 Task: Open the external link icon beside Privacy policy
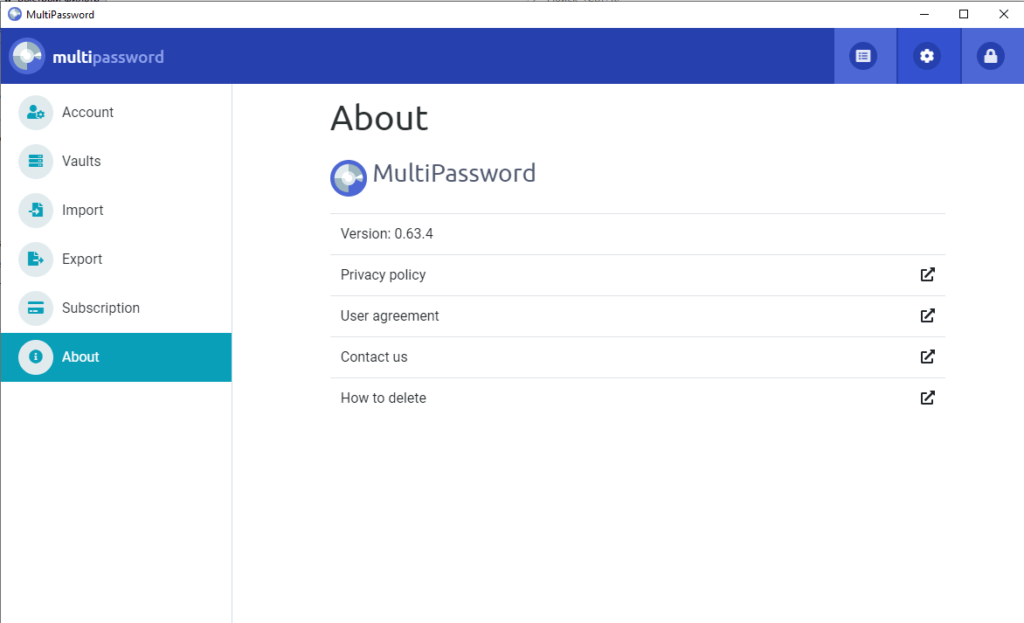[x=927, y=274]
